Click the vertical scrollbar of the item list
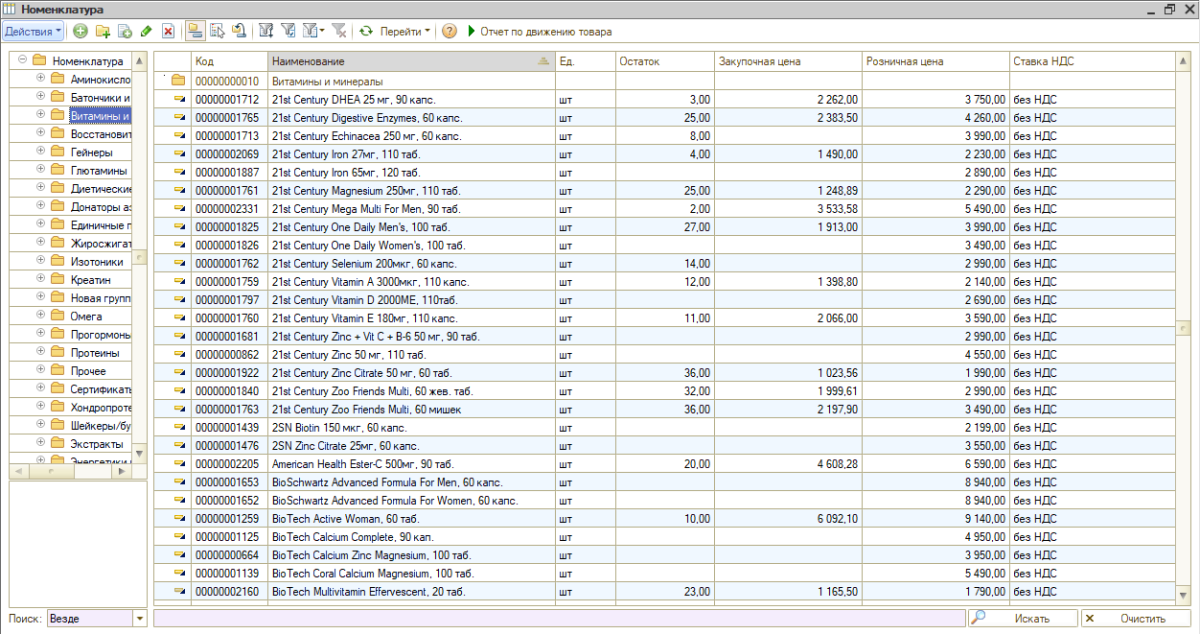The width and height of the screenshot is (1200, 634). click(1183, 328)
